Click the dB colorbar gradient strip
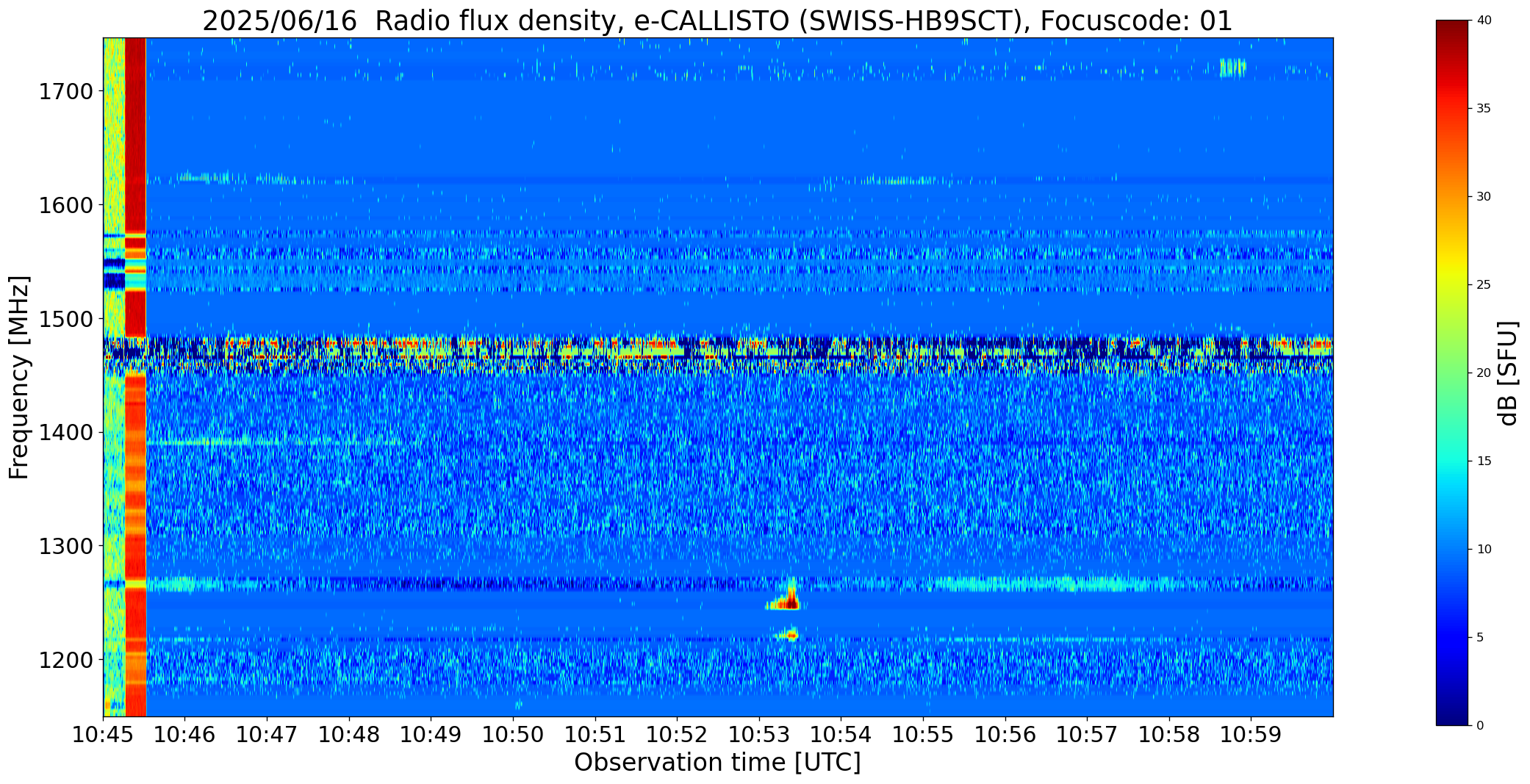The image size is (1530, 784). 1454,373
